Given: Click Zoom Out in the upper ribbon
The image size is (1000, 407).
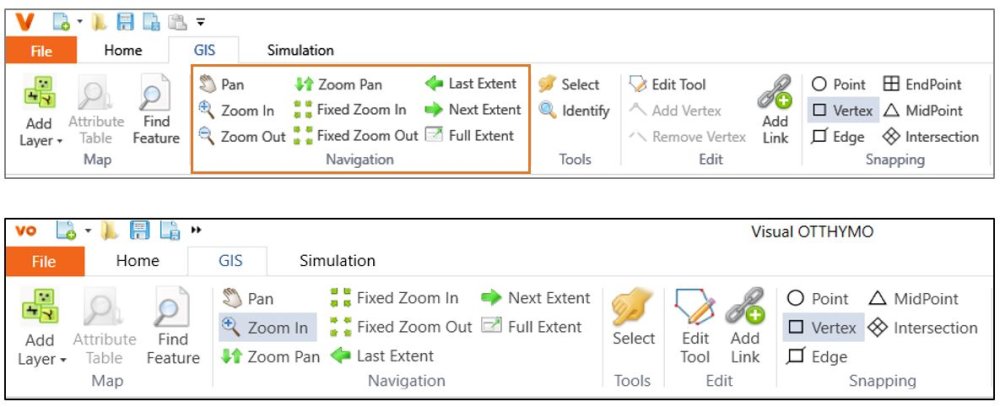Looking at the screenshot, I should click(x=242, y=136).
